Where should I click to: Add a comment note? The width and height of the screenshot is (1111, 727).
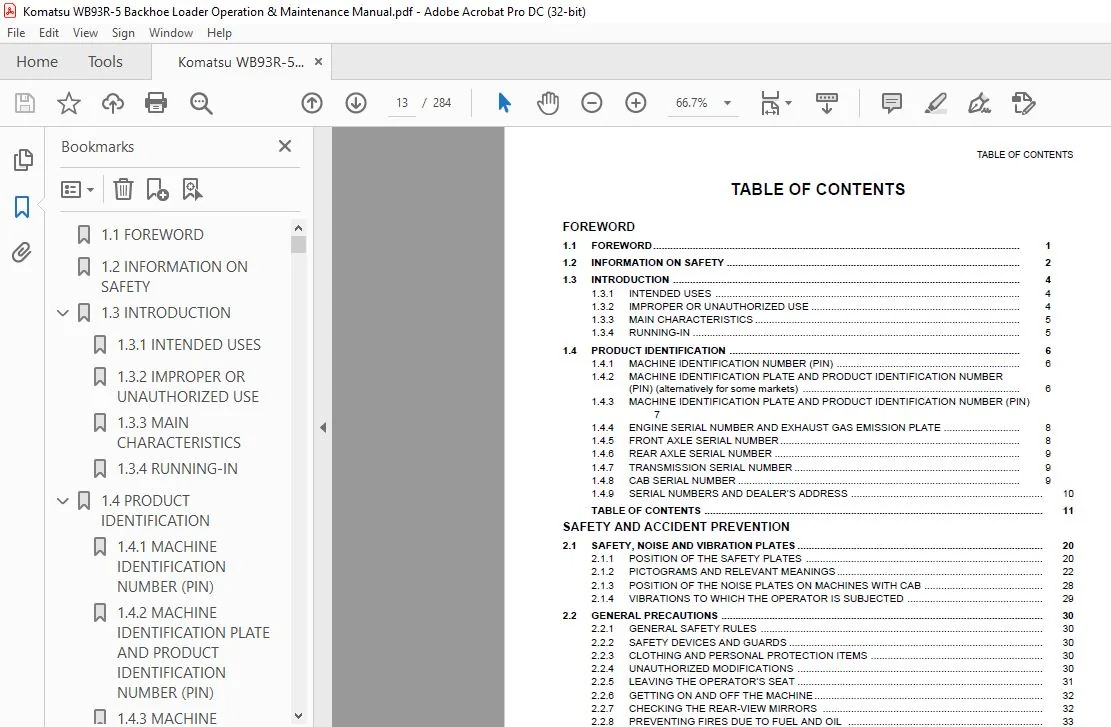[891, 103]
